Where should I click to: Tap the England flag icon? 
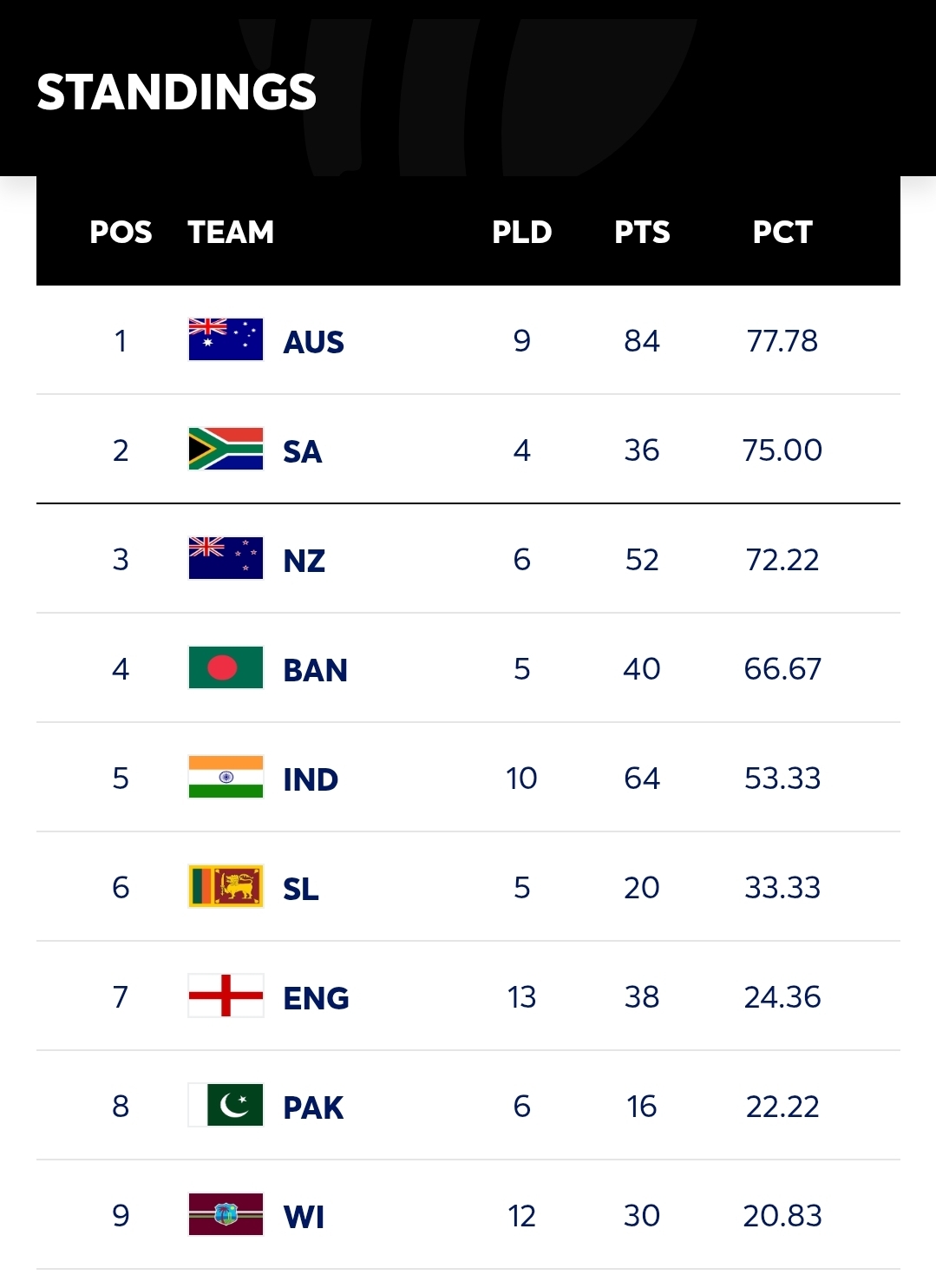coord(226,996)
